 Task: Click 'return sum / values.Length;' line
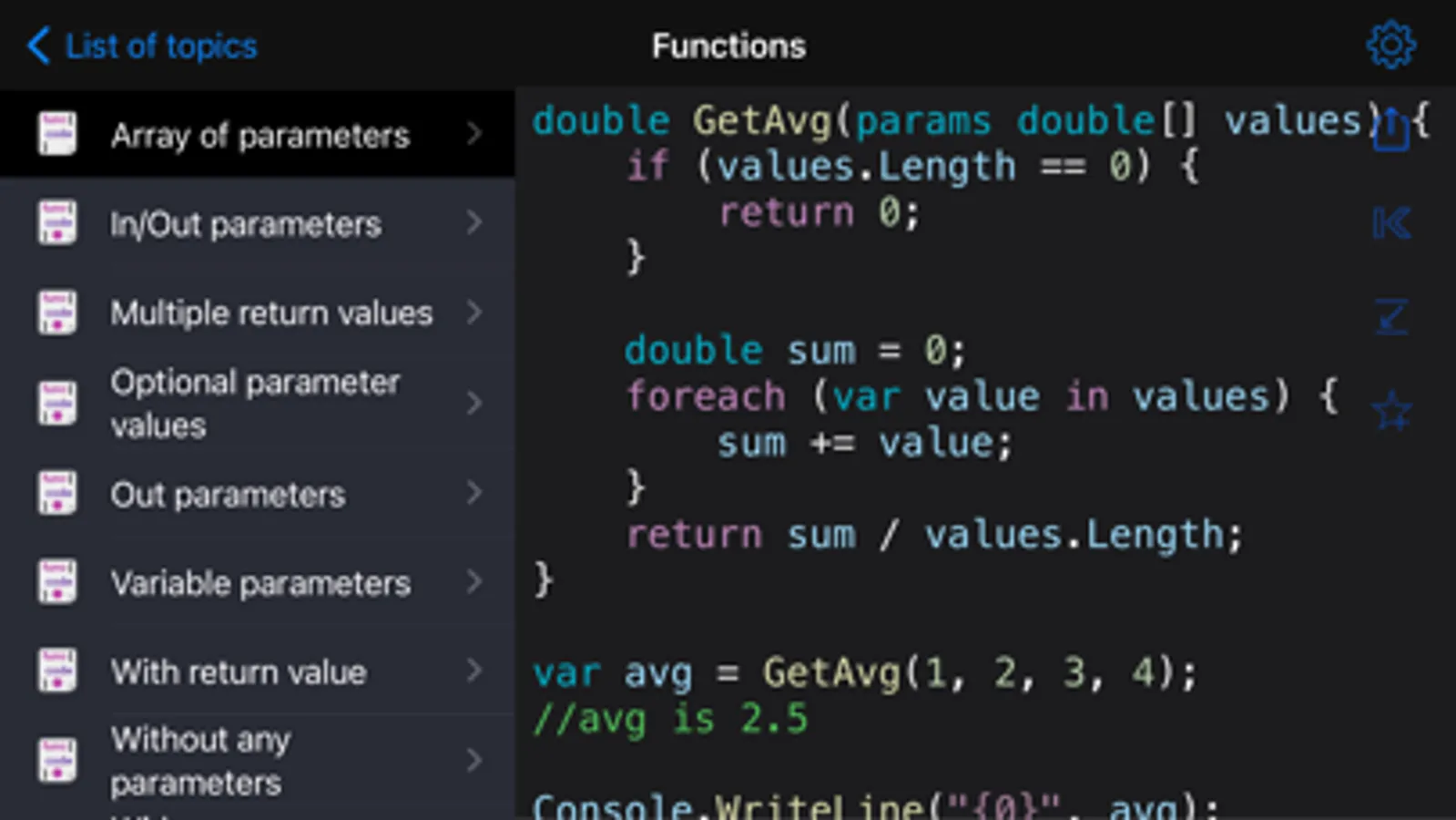pyautogui.click(x=934, y=536)
